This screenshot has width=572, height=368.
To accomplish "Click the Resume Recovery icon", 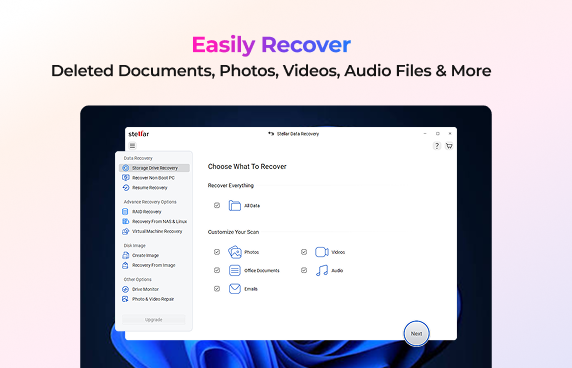I will pyautogui.click(x=125, y=187).
